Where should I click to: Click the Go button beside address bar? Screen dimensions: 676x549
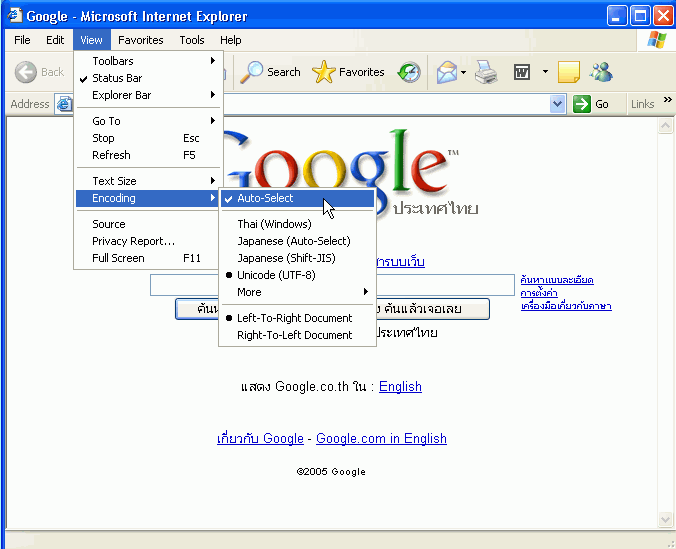594,104
